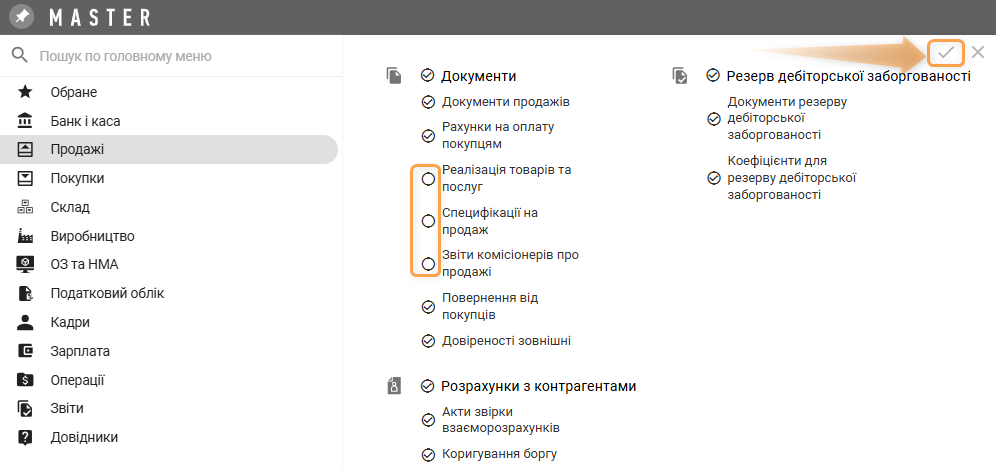Viewport: 996px width, 470px height.
Task: Open the Довіреності зовнішні link
Action: coord(506,341)
